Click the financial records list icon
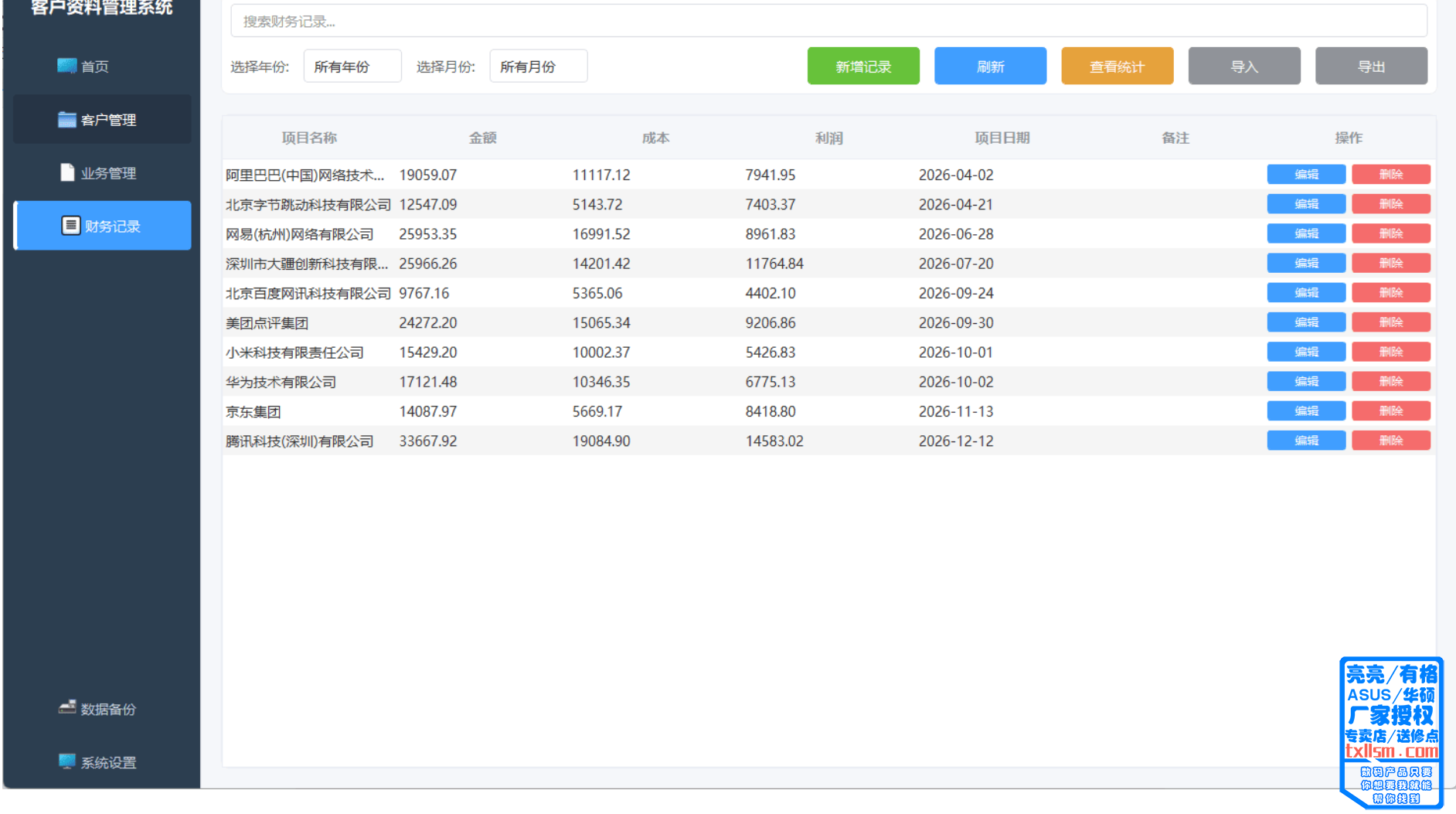This screenshot has height=814, width=1456. (x=70, y=226)
